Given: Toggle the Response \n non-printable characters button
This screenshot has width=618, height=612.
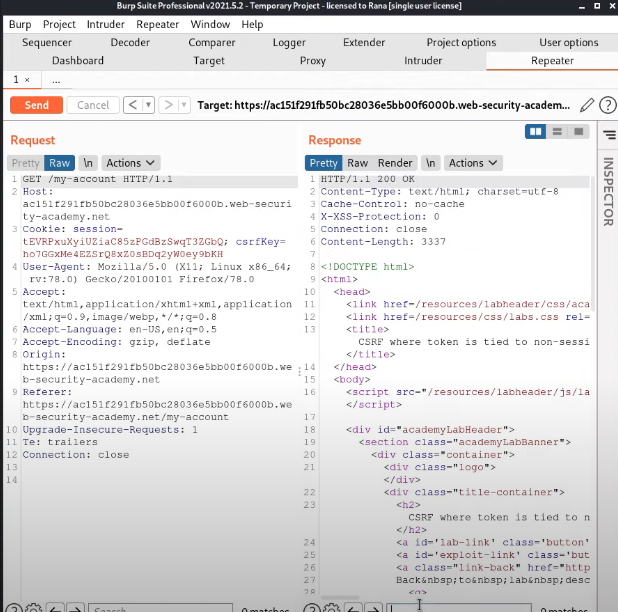Looking at the screenshot, I should click(x=430, y=163).
